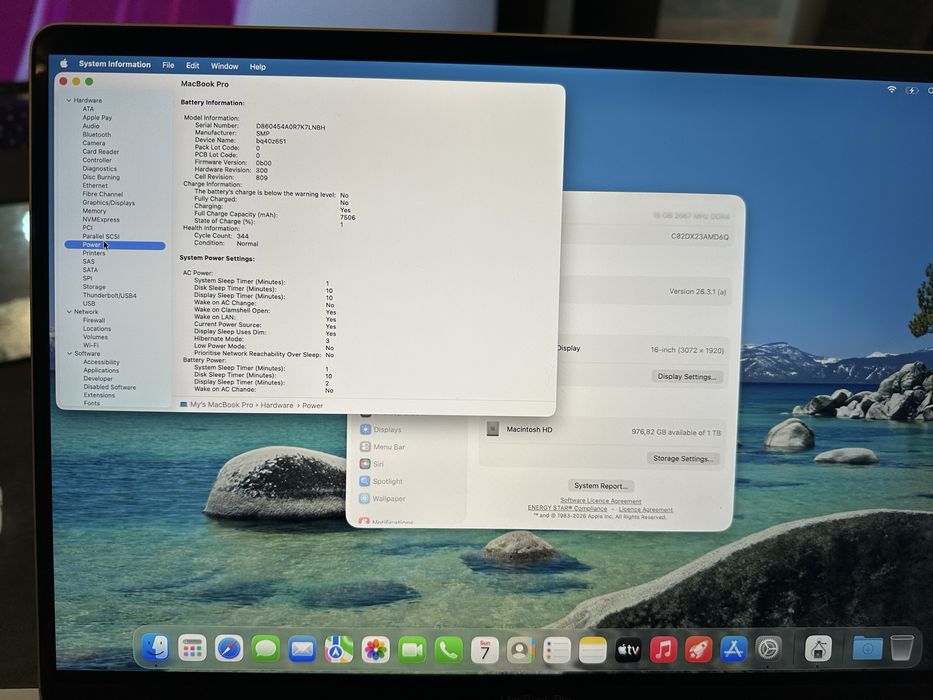933x700 pixels.
Task: Open ENERGY STAR Compliance link
Action: coord(567,508)
